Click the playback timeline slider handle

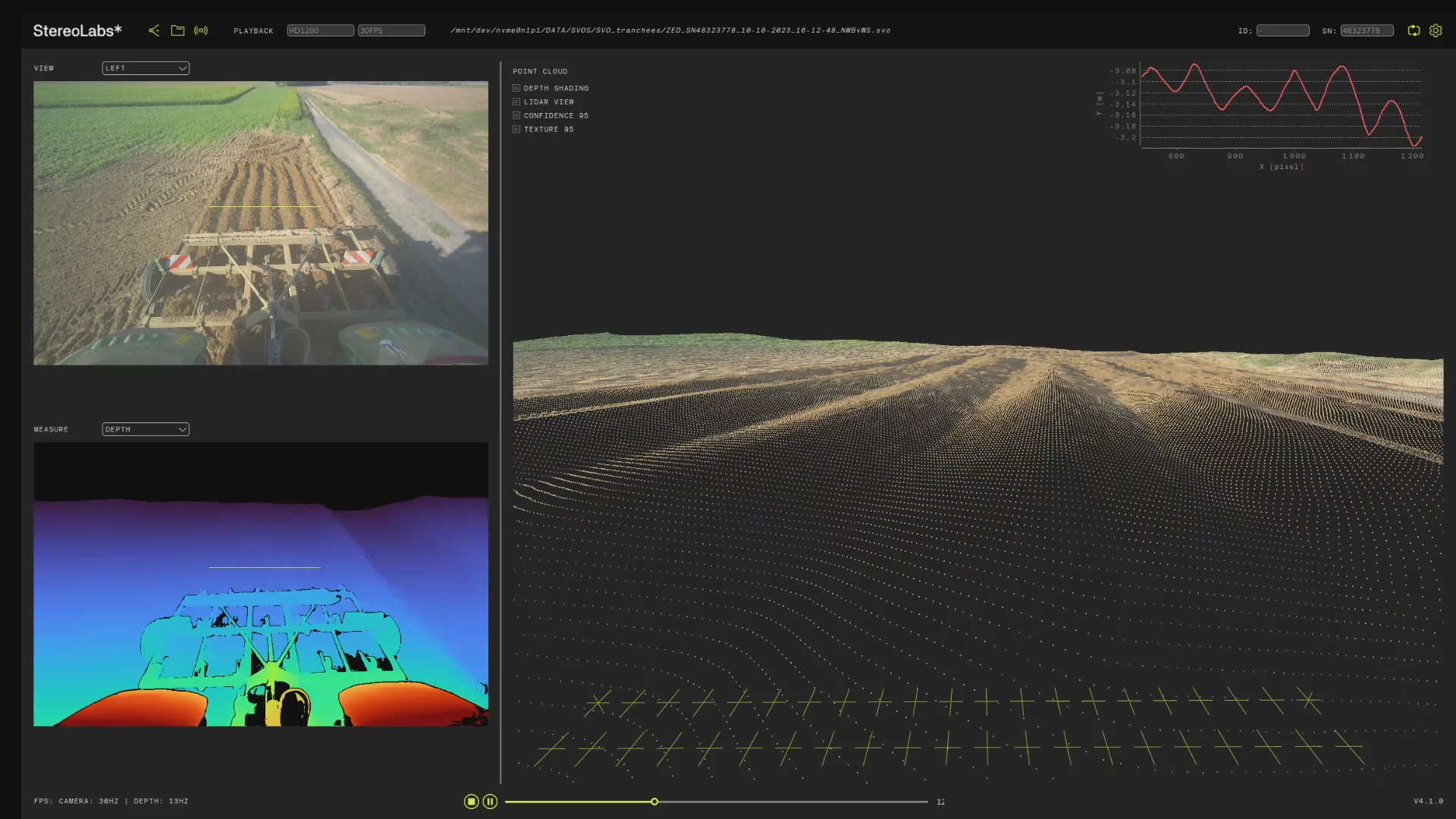point(654,802)
